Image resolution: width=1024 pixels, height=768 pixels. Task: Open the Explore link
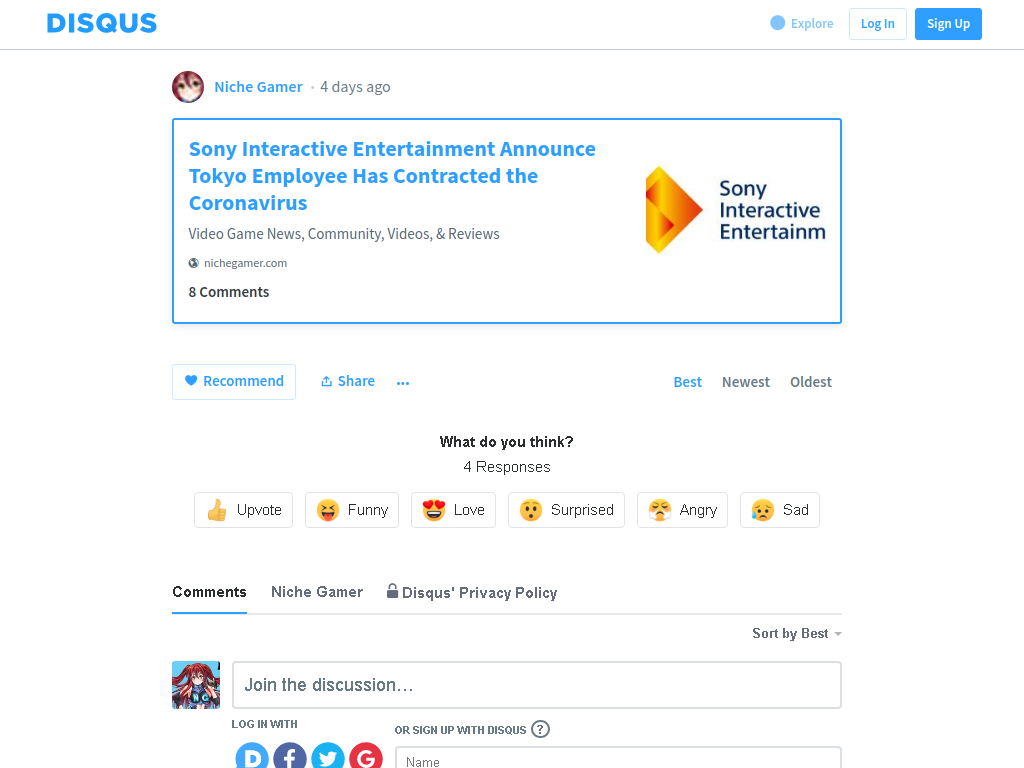802,24
